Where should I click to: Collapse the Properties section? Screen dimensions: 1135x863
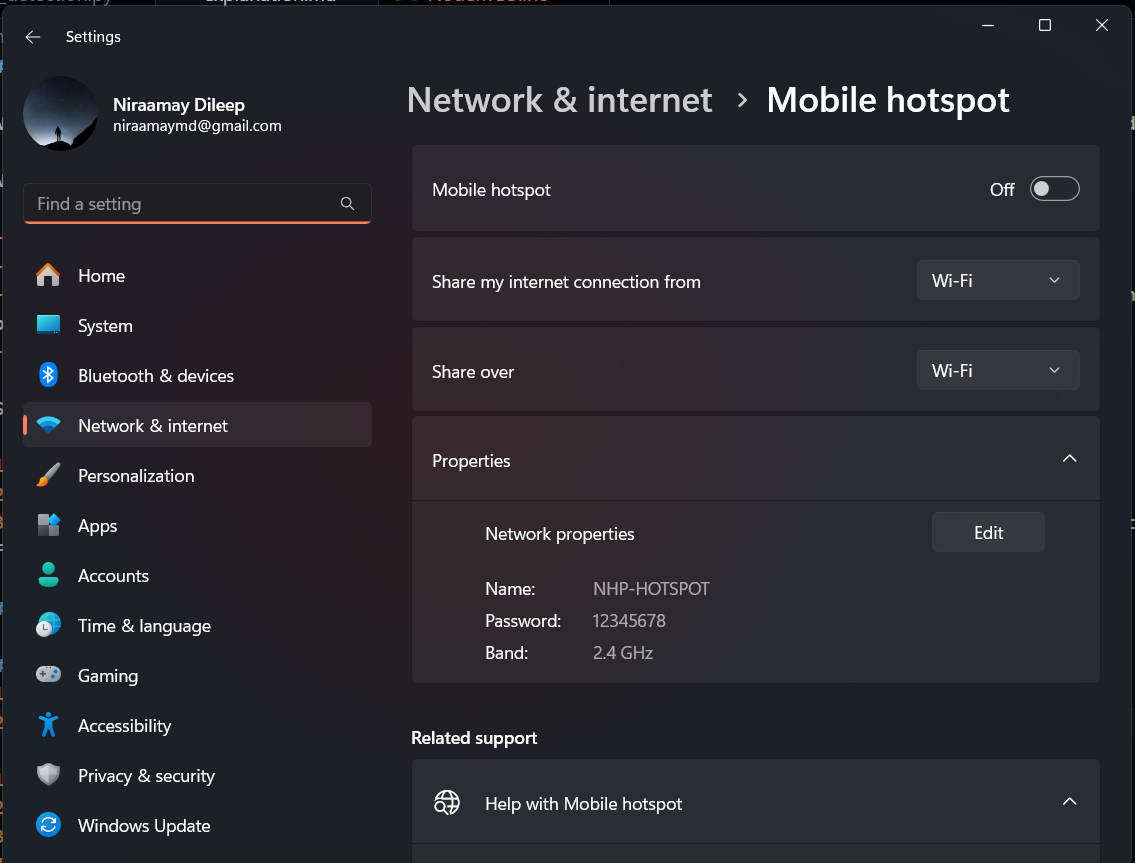(x=1069, y=459)
